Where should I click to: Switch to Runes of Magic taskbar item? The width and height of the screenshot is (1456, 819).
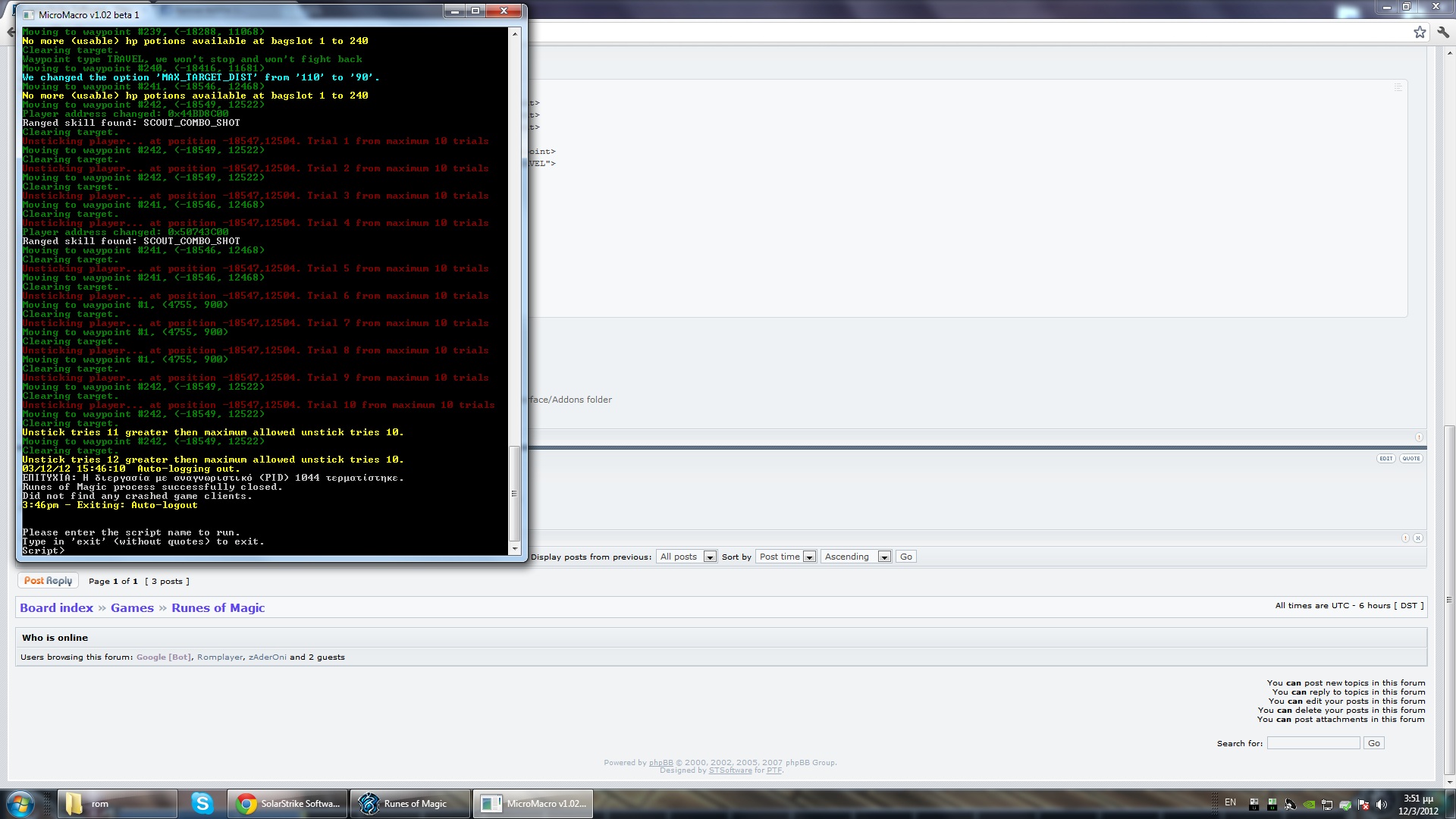pos(409,803)
